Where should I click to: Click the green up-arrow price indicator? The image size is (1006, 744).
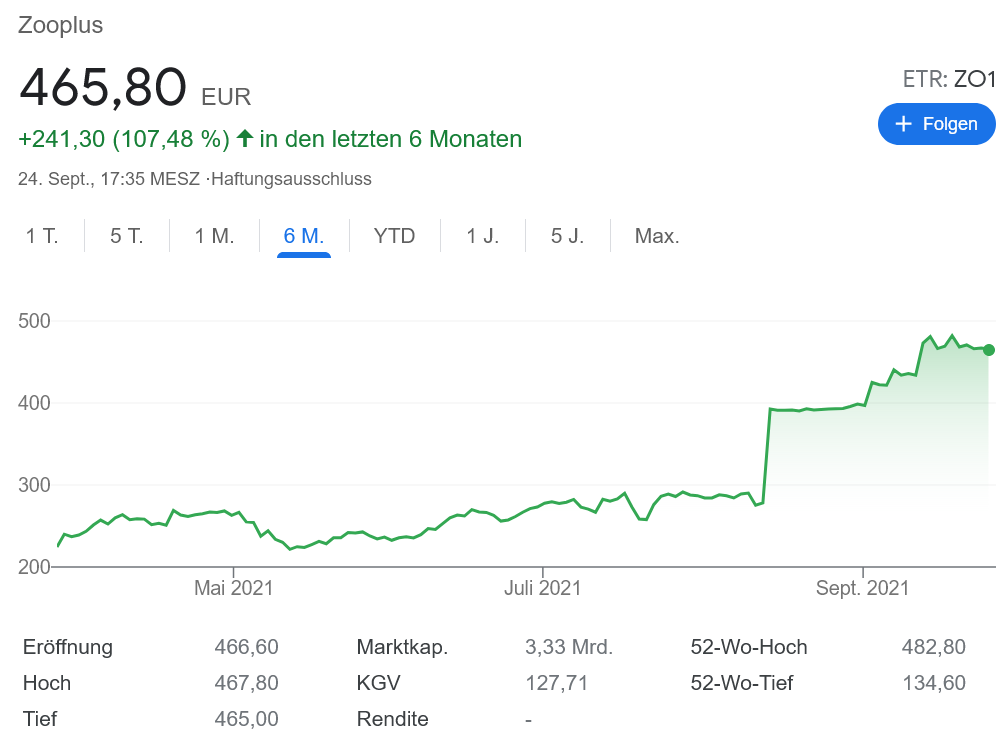[x=245, y=139]
